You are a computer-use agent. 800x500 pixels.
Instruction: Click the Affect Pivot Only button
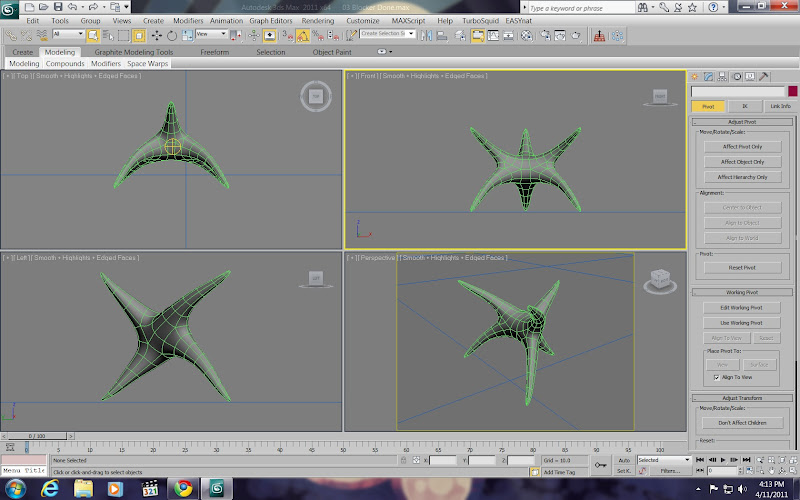click(742, 146)
